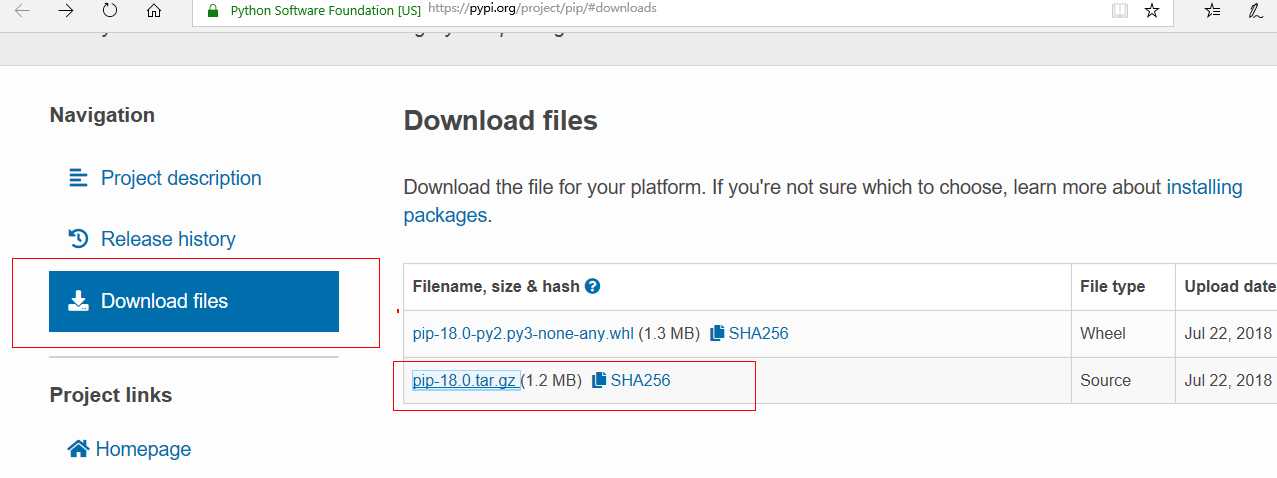Copy SHA256 hash for the wheel file
The image size is (1277, 478).
(749, 333)
